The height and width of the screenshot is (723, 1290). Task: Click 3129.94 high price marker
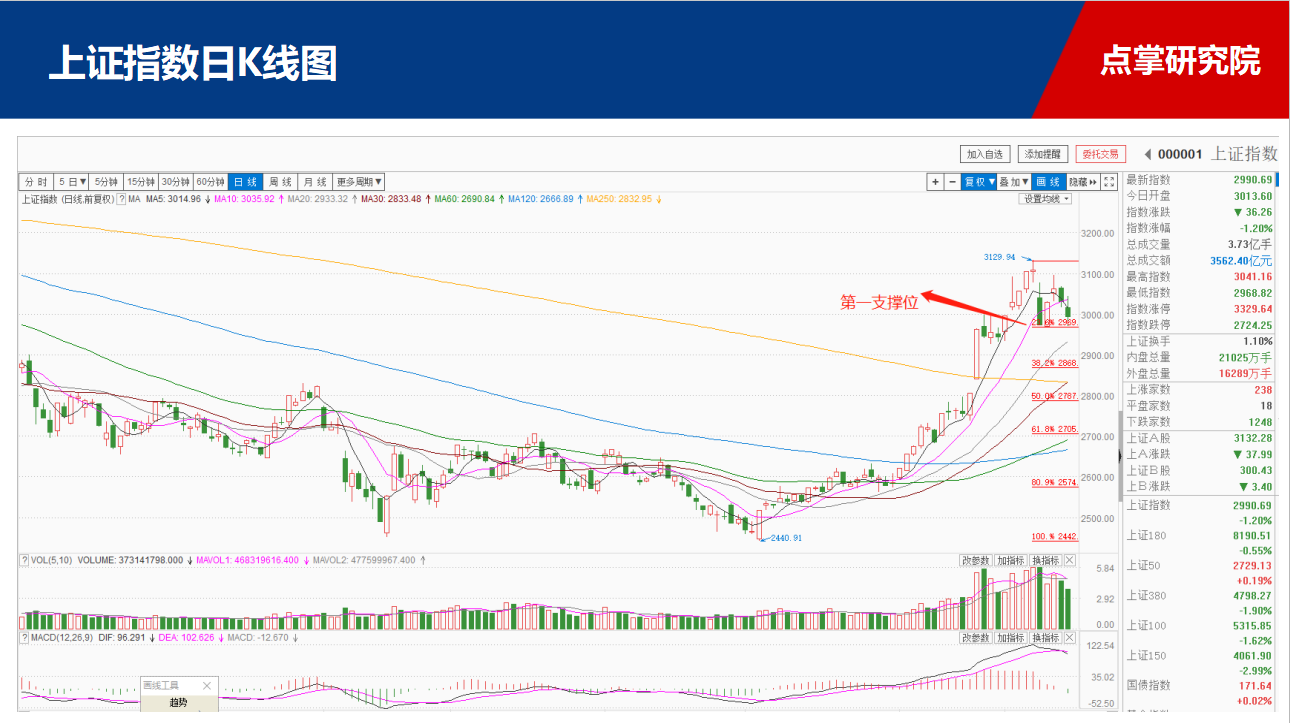(x=999, y=257)
